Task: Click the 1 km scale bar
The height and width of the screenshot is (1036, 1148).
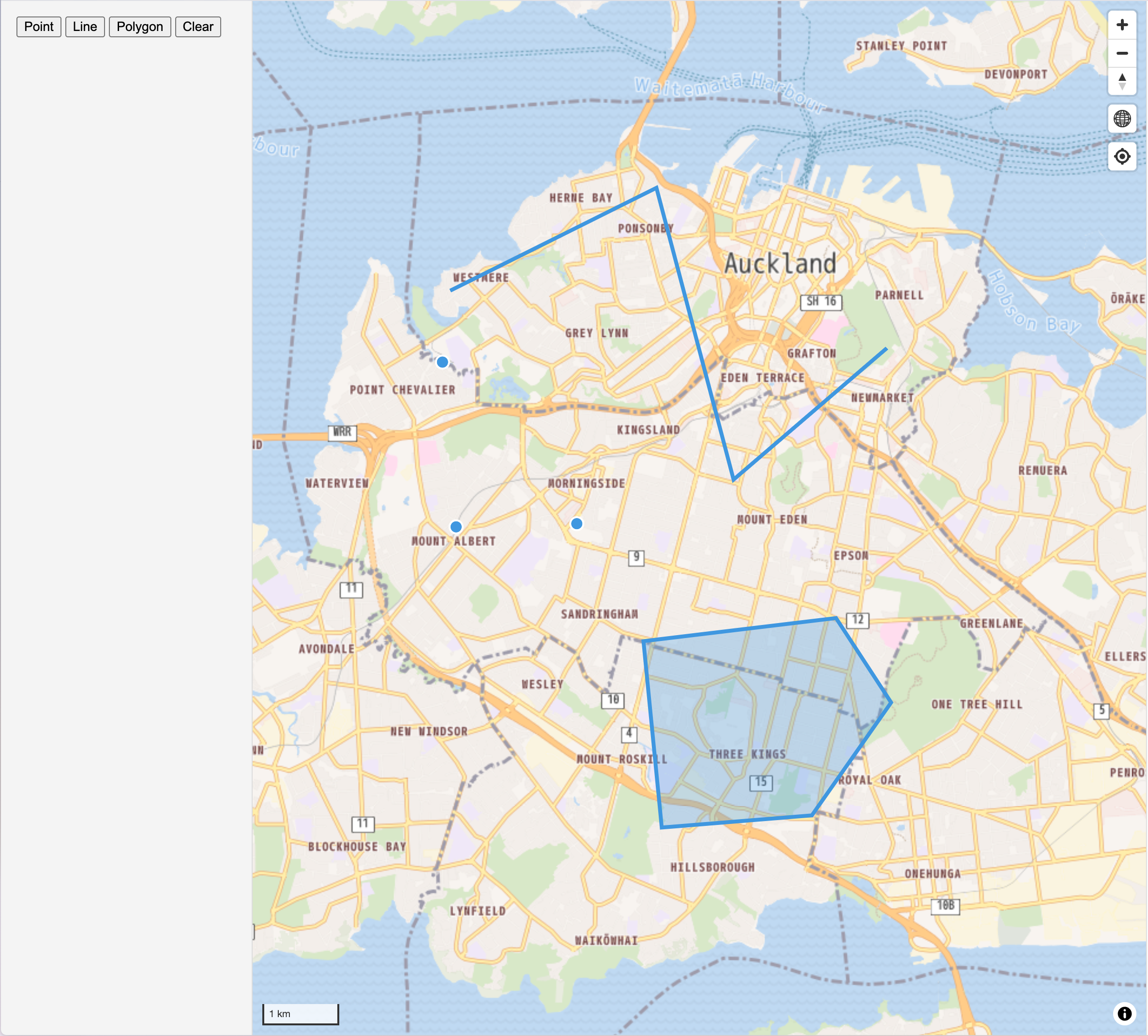Action: pos(301,1014)
